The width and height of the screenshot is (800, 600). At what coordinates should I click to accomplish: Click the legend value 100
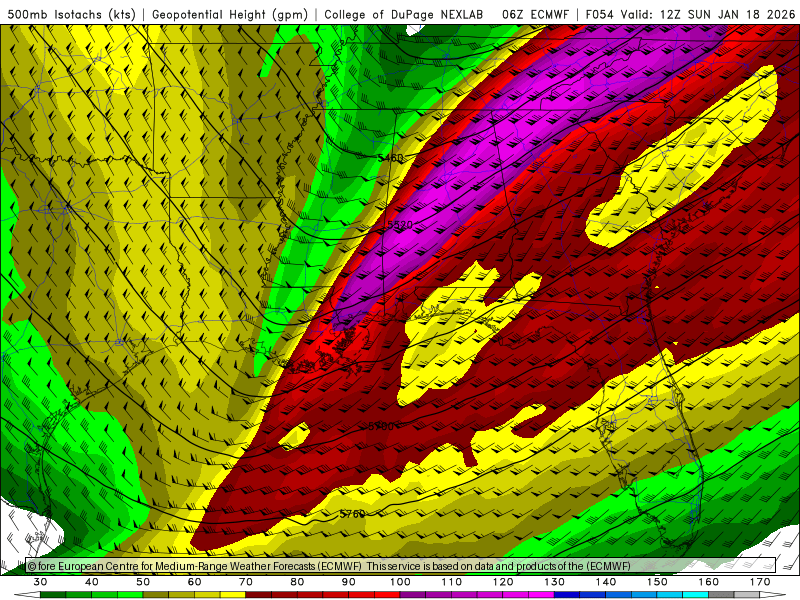400,582
